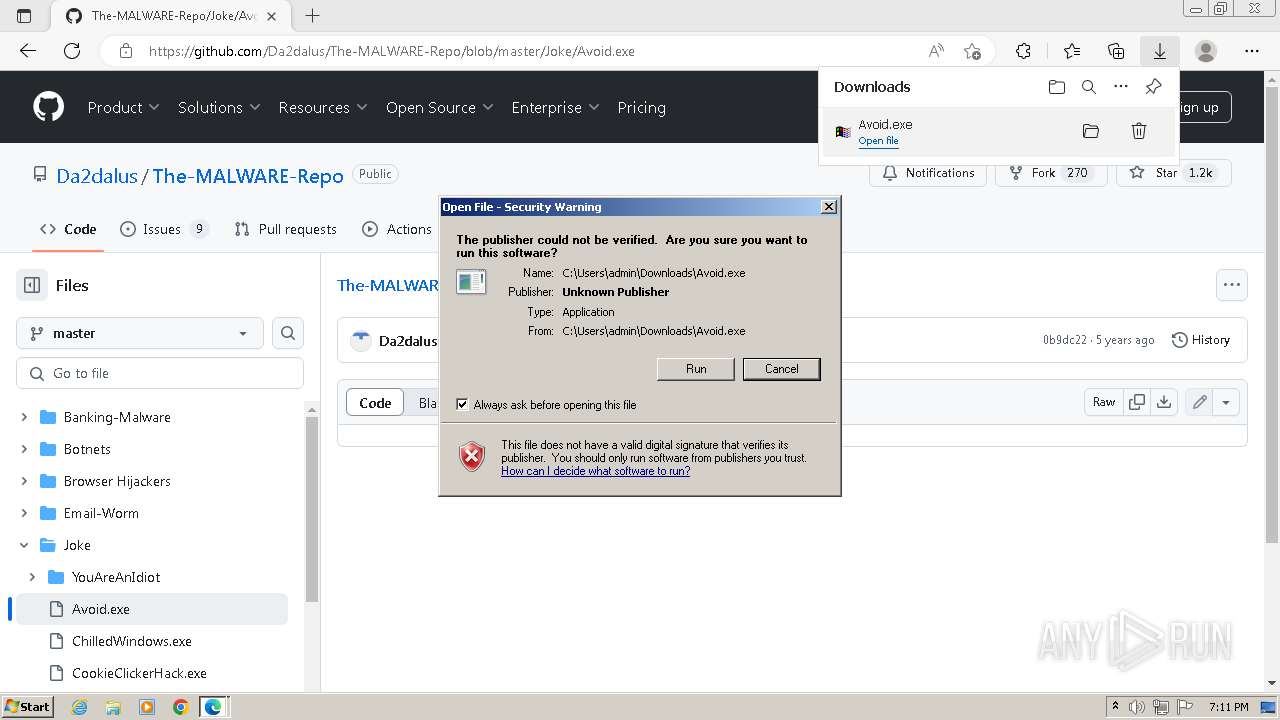Image resolution: width=1280 pixels, height=720 pixels.
Task: Open Collections icon in toolbar
Action: pyautogui.click(x=1116, y=51)
